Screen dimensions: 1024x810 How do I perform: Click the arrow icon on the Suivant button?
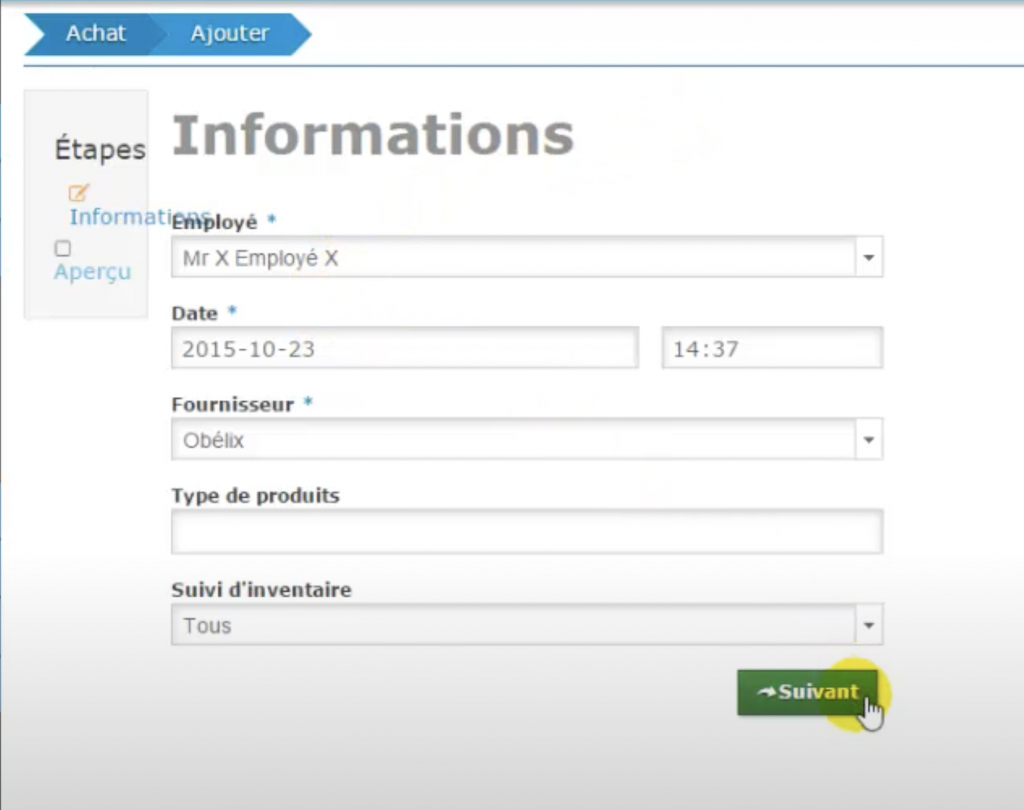766,692
